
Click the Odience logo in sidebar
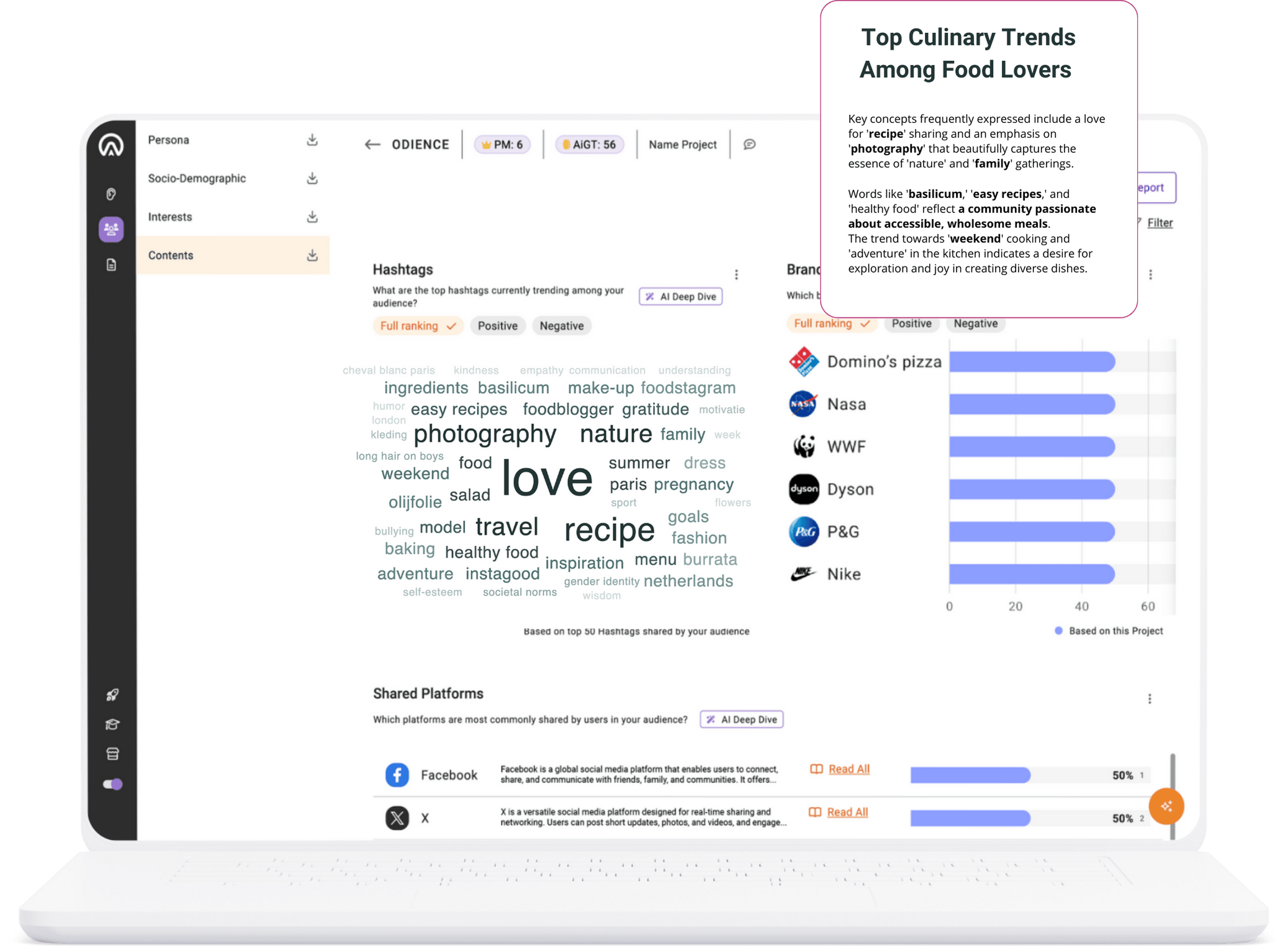[111, 145]
